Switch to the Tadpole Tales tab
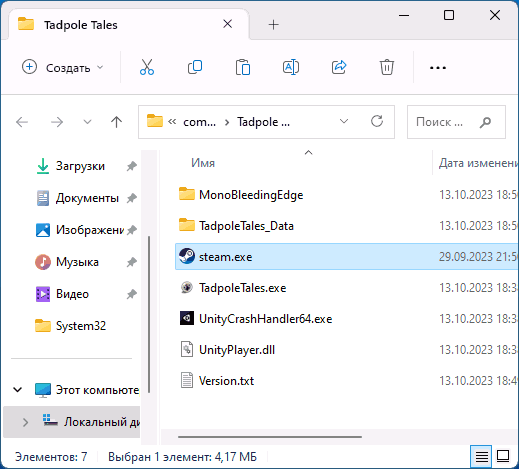 pyautogui.click(x=128, y=25)
